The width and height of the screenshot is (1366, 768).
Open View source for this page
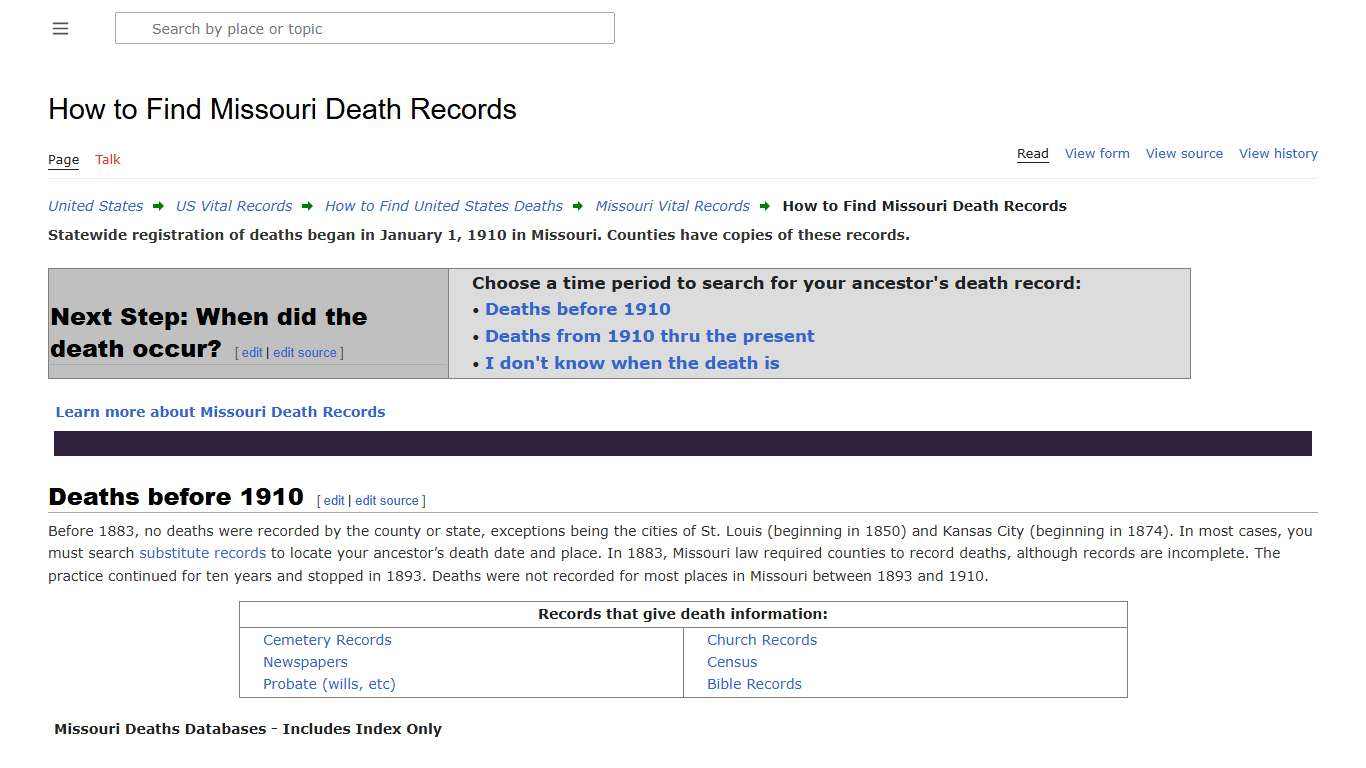[1184, 153]
